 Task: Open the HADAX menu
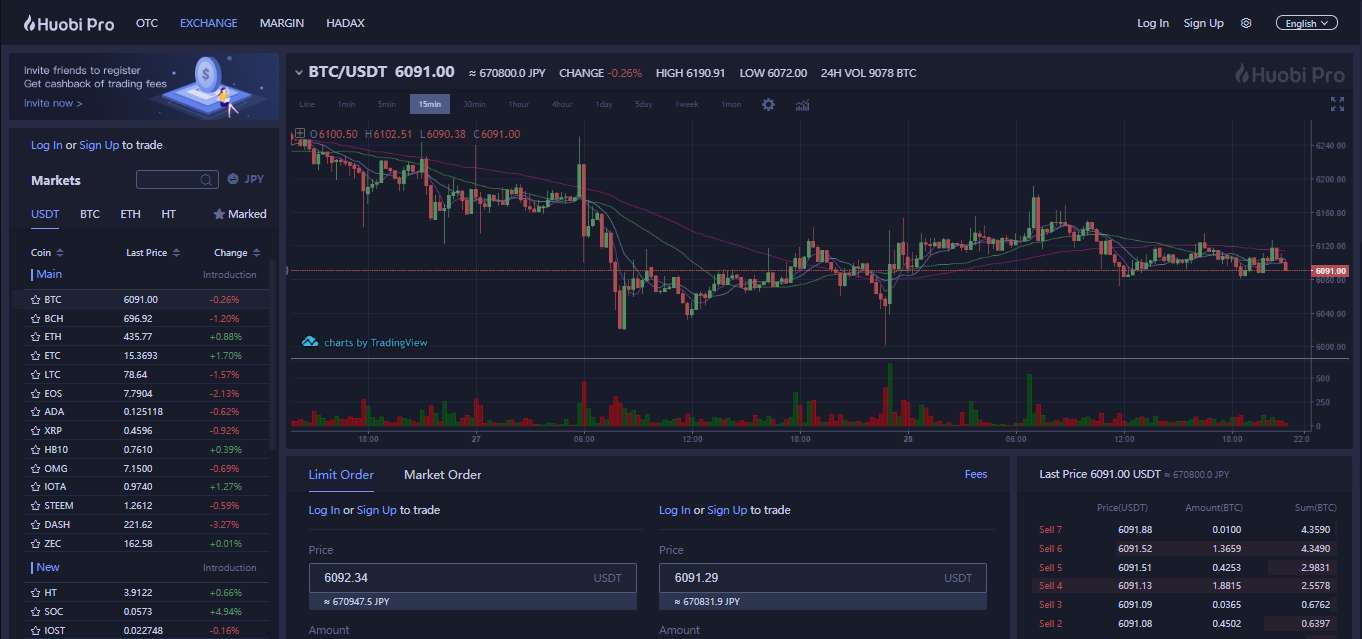pyautogui.click(x=345, y=23)
